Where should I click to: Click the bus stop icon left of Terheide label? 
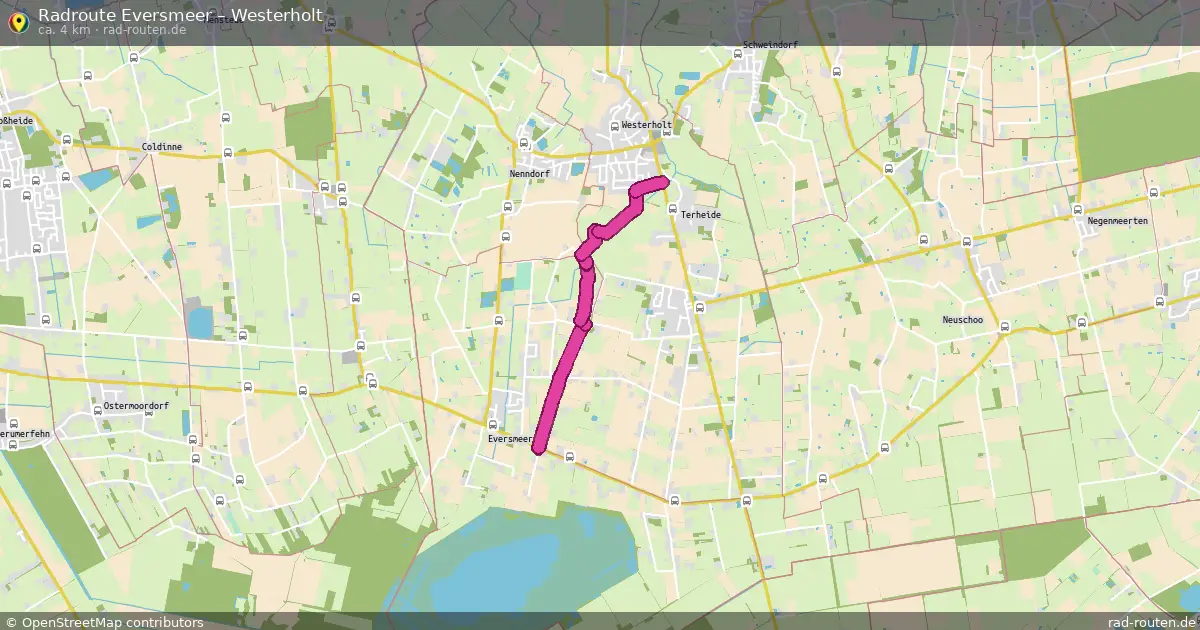672,209
